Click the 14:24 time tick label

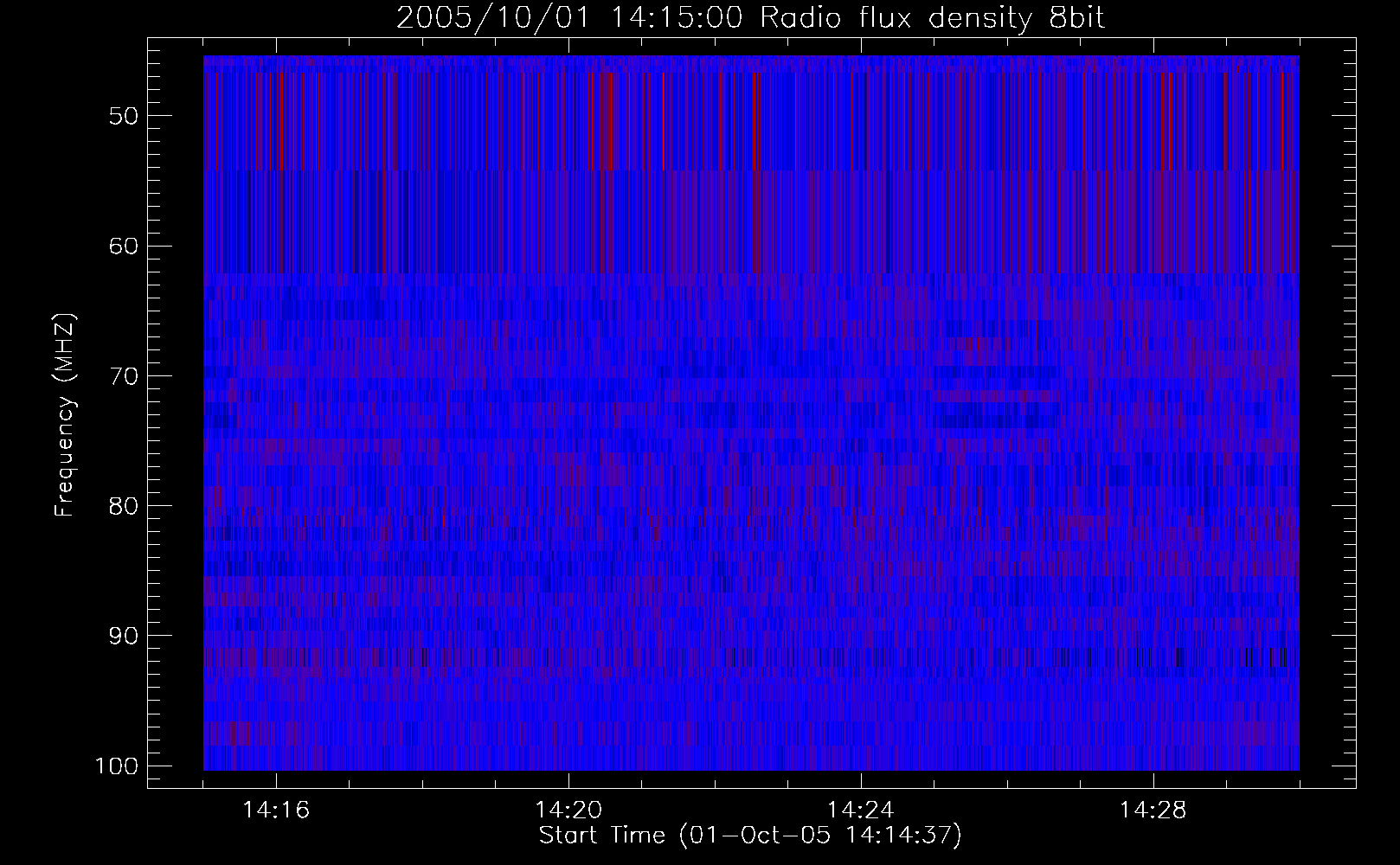click(x=861, y=811)
